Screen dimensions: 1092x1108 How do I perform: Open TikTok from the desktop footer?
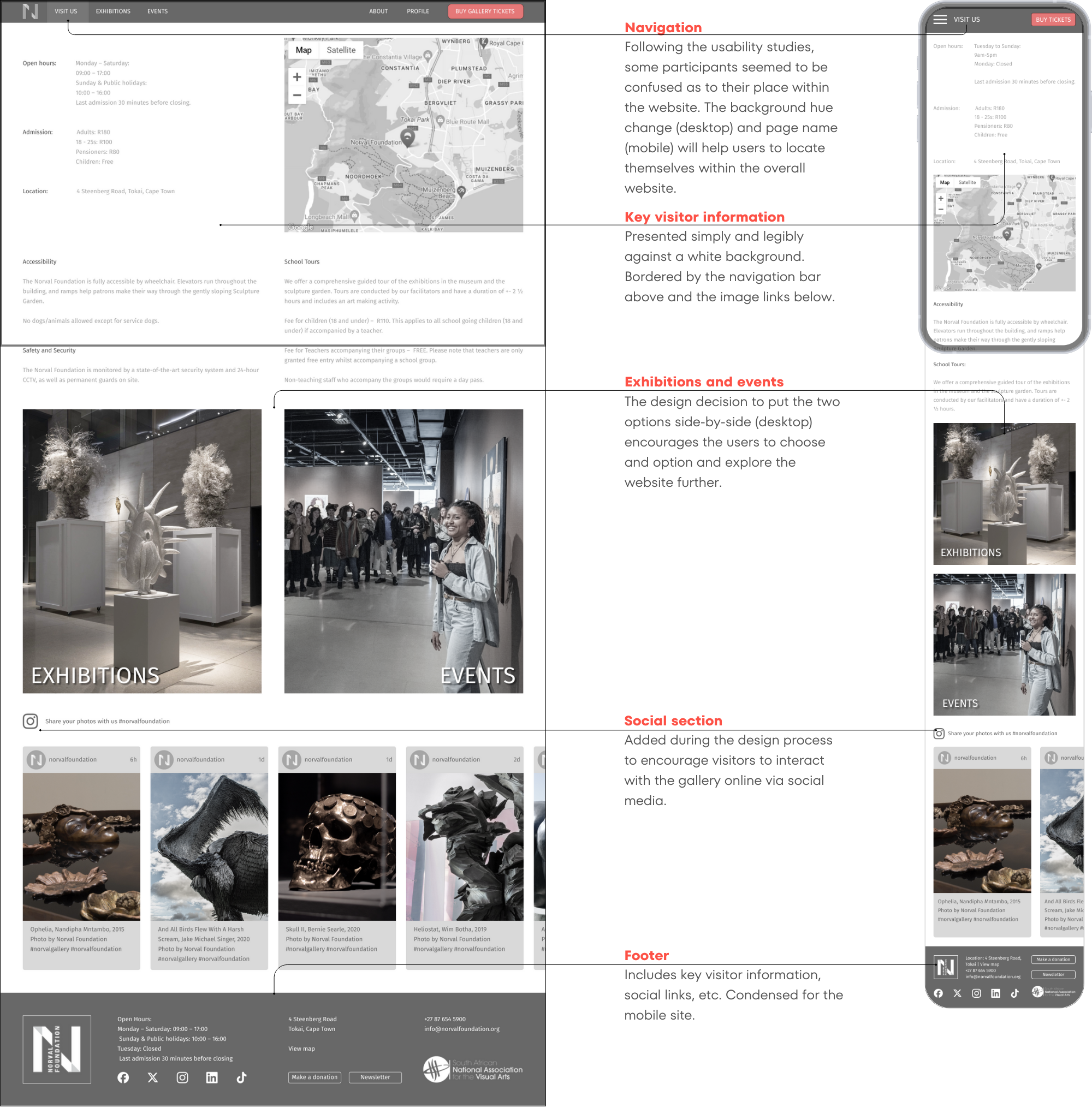pyautogui.click(x=241, y=1077)
